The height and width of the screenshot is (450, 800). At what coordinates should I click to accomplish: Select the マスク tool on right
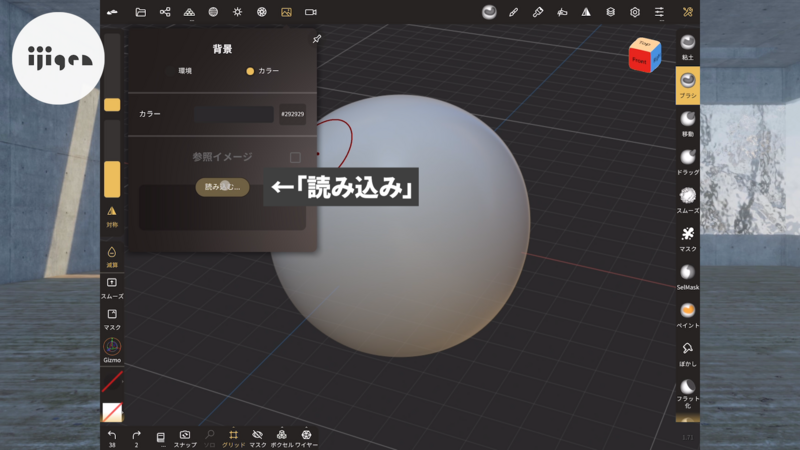coord(688,239)
